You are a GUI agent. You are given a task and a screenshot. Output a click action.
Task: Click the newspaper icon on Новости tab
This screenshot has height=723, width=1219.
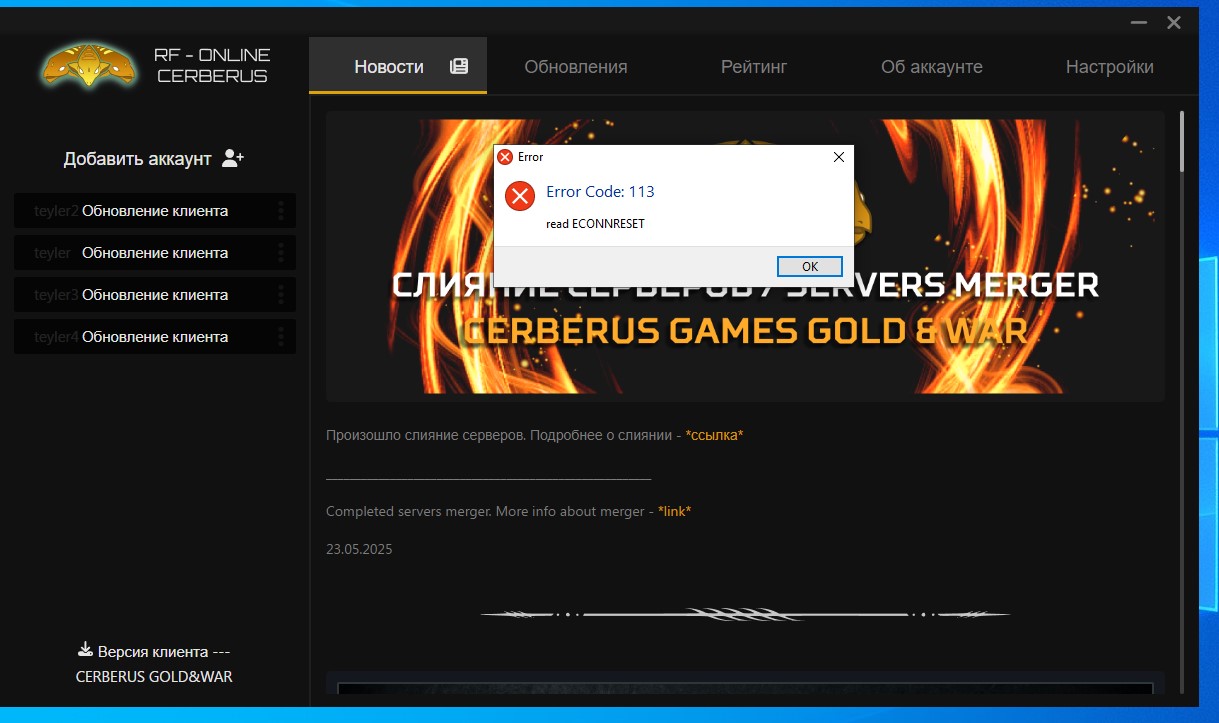click(x=459, y=67)
